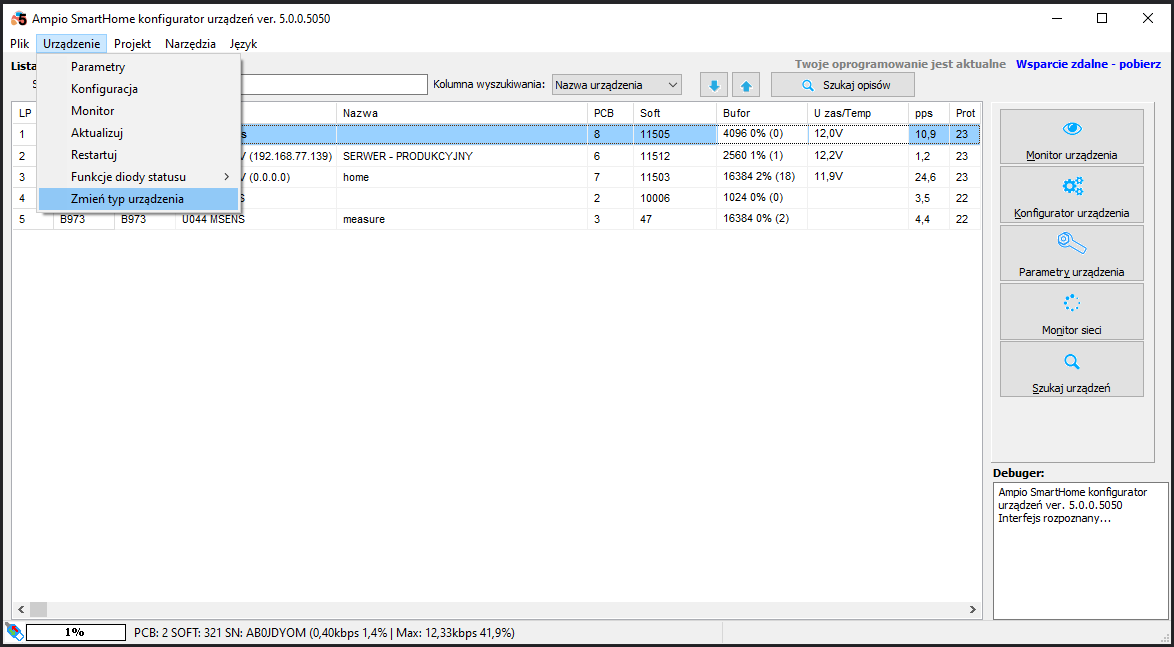The height and width of the screenshot is (647, 1174).
Task: Sort by the Soft column header
Action: click(675, 112)
